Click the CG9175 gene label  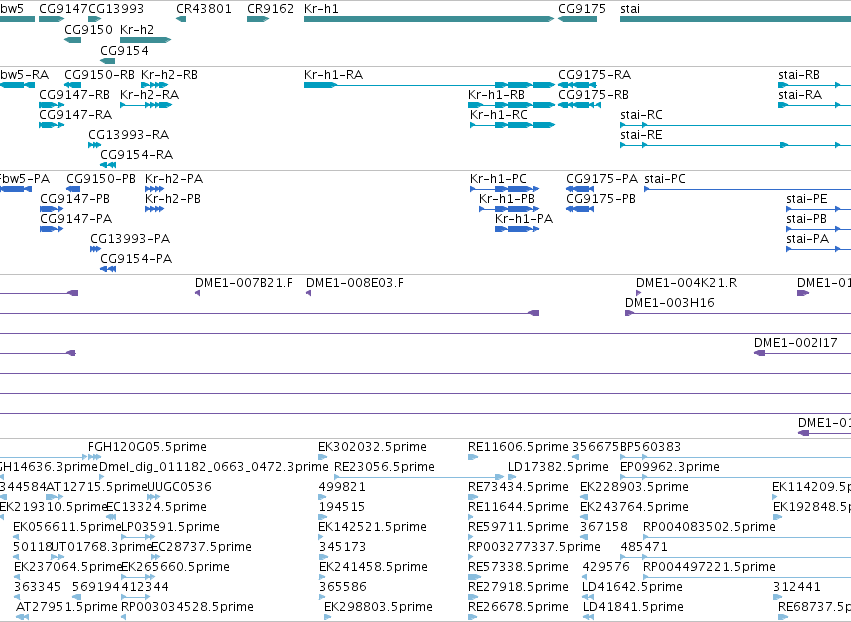582,9
